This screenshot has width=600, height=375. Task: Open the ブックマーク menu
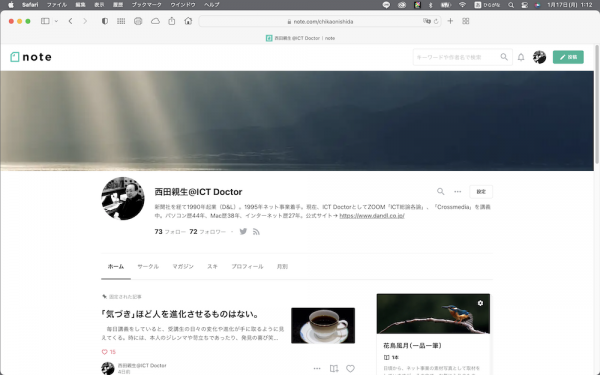(147, 5)
